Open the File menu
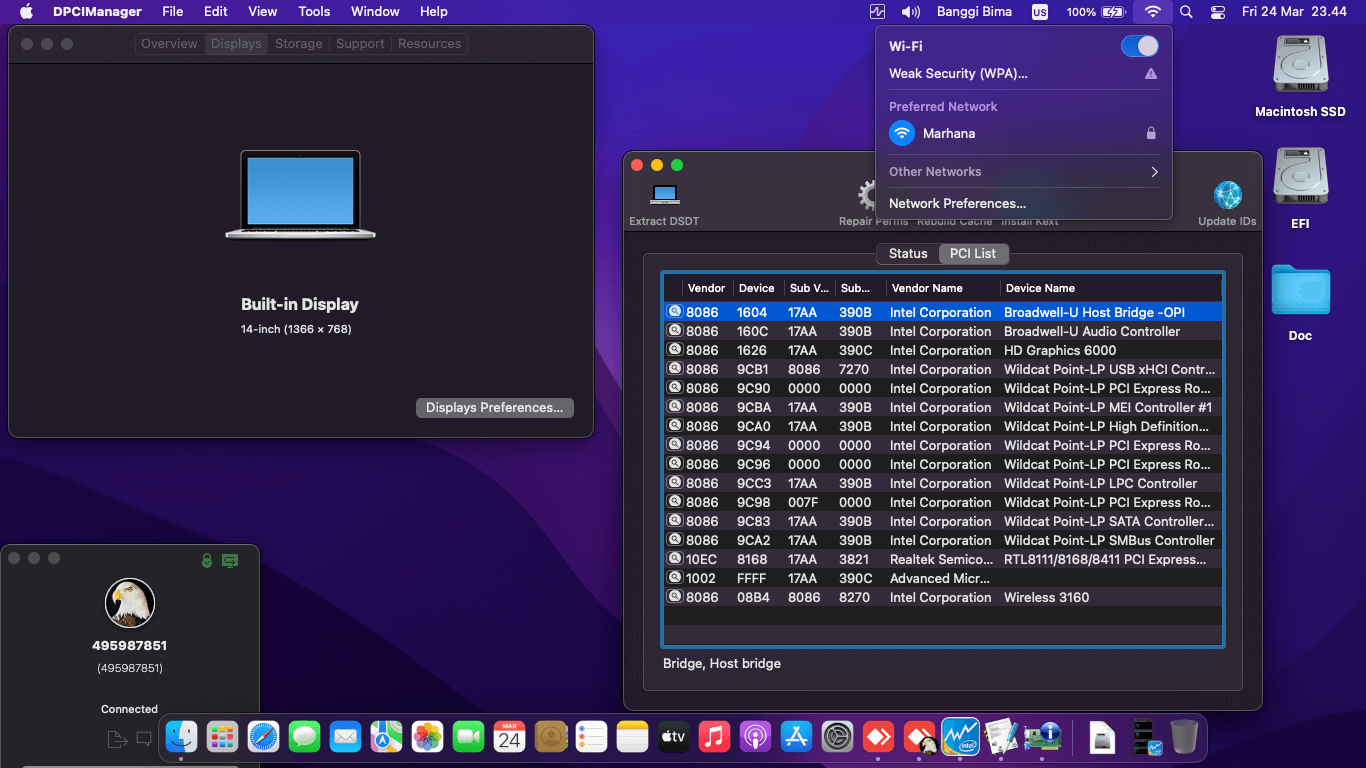This screenshot has width=1366, height=768. click(173, 12)
